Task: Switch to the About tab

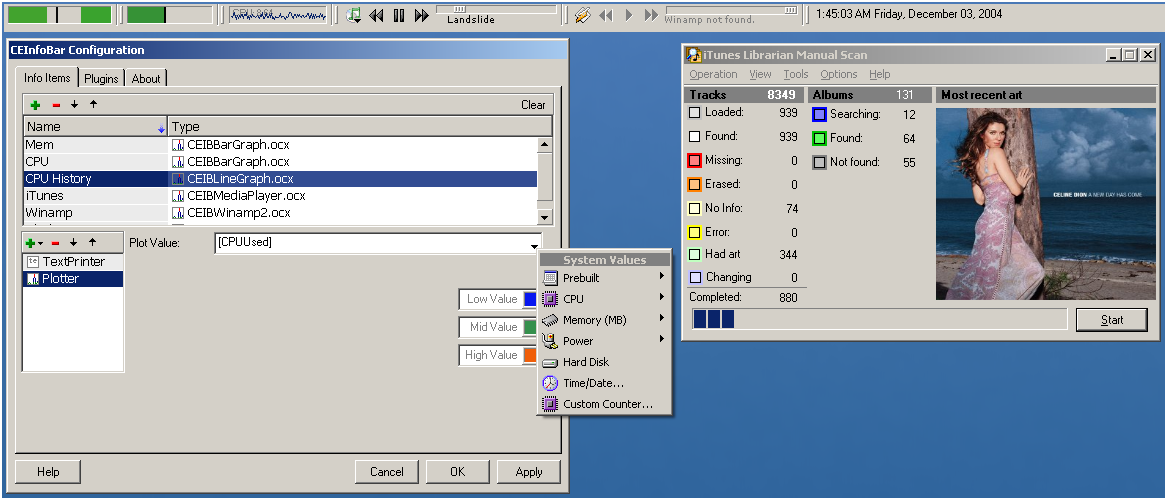Action: (x=146, y=79)
